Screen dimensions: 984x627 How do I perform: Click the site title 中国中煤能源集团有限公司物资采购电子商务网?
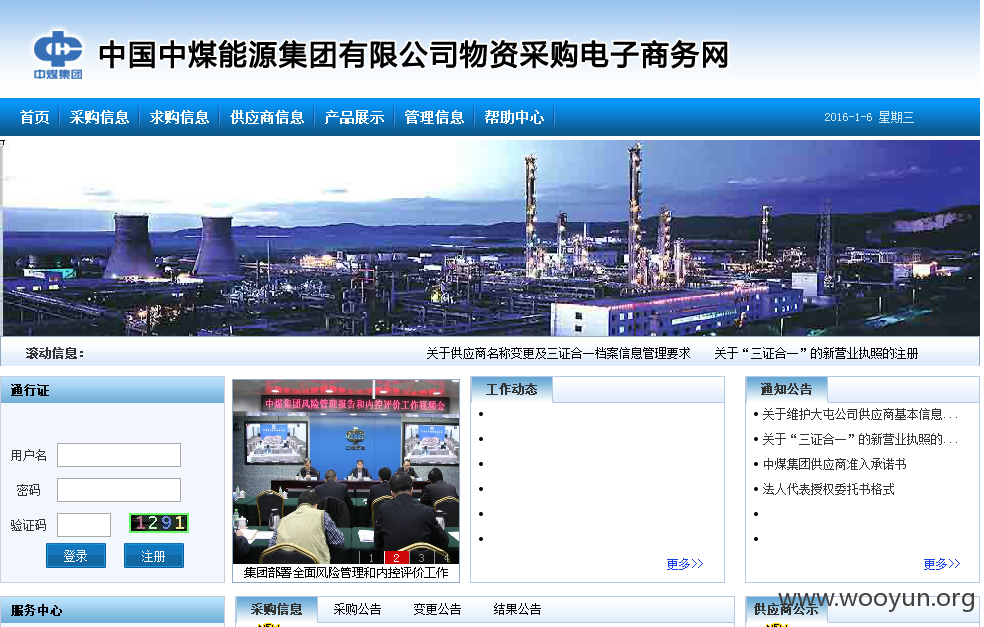click(x=414, y=55)
